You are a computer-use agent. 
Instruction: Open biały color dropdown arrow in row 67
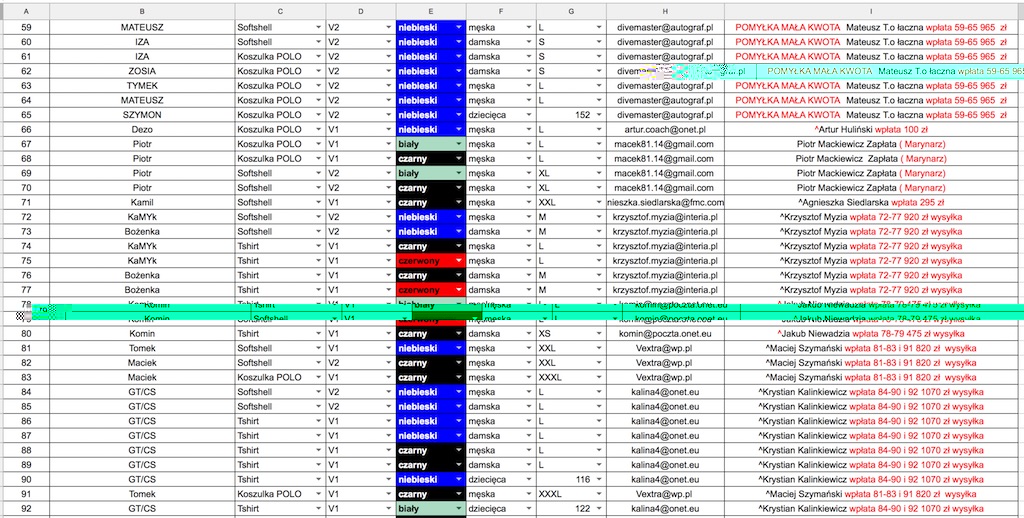pyautogui.click(x=459, y=144)
